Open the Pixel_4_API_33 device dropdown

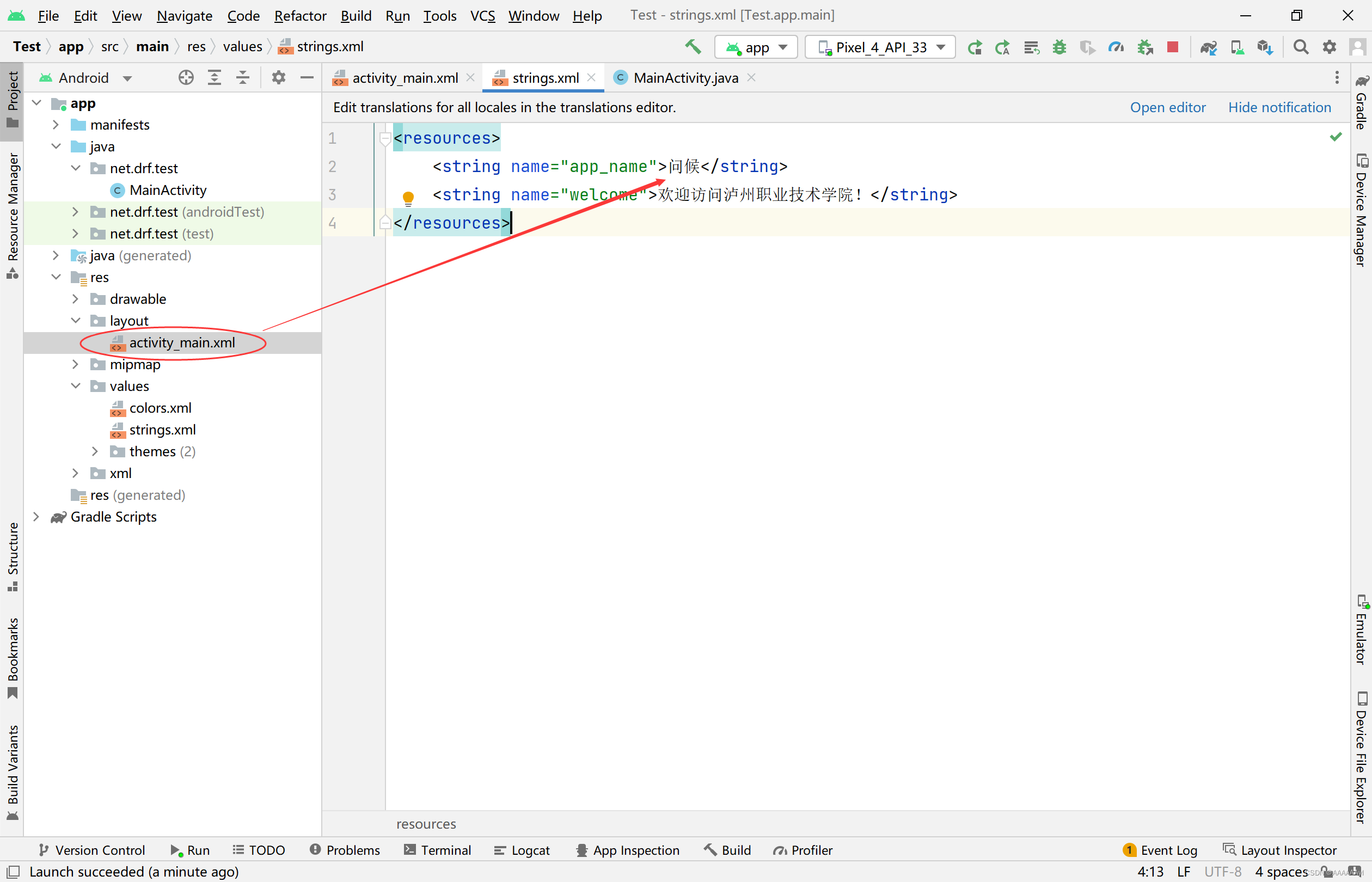point(880,47)
